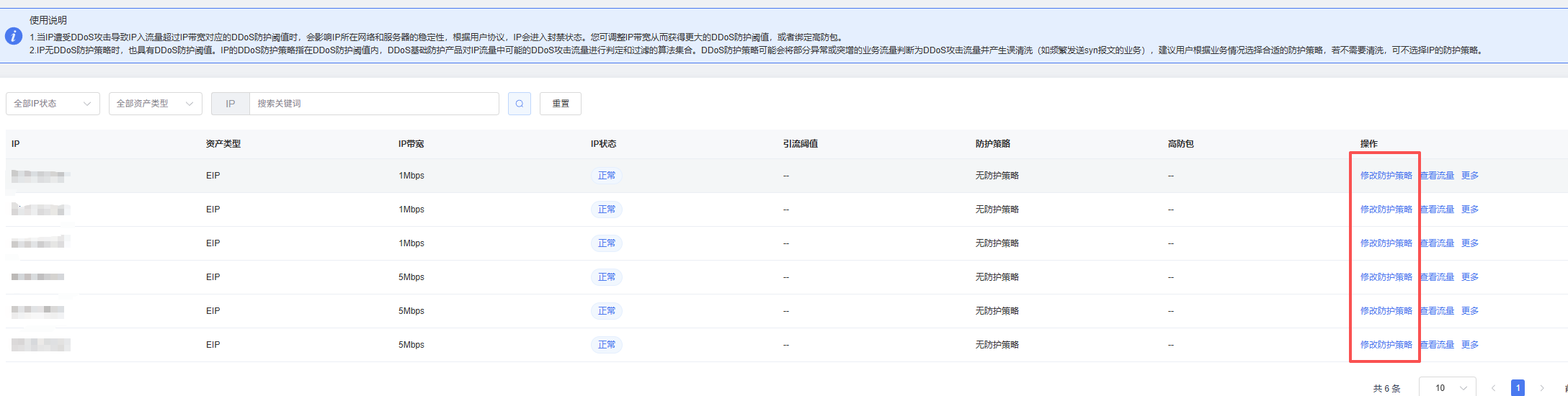This screenshot has height=396, width=1568.
Task: Click the blue info icon in 使用说明
Action: click(x=14, y=36)
